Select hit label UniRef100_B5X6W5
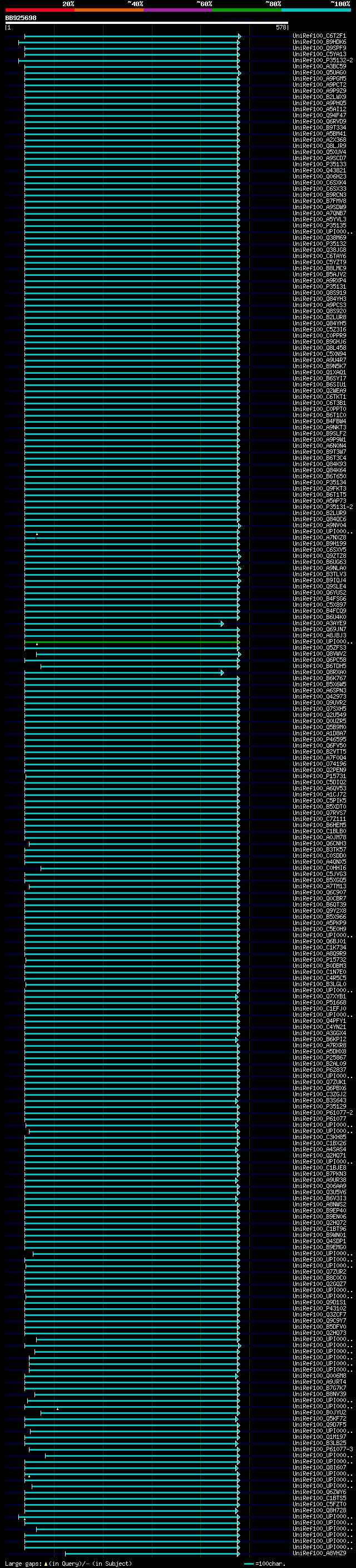 [319, 684]
